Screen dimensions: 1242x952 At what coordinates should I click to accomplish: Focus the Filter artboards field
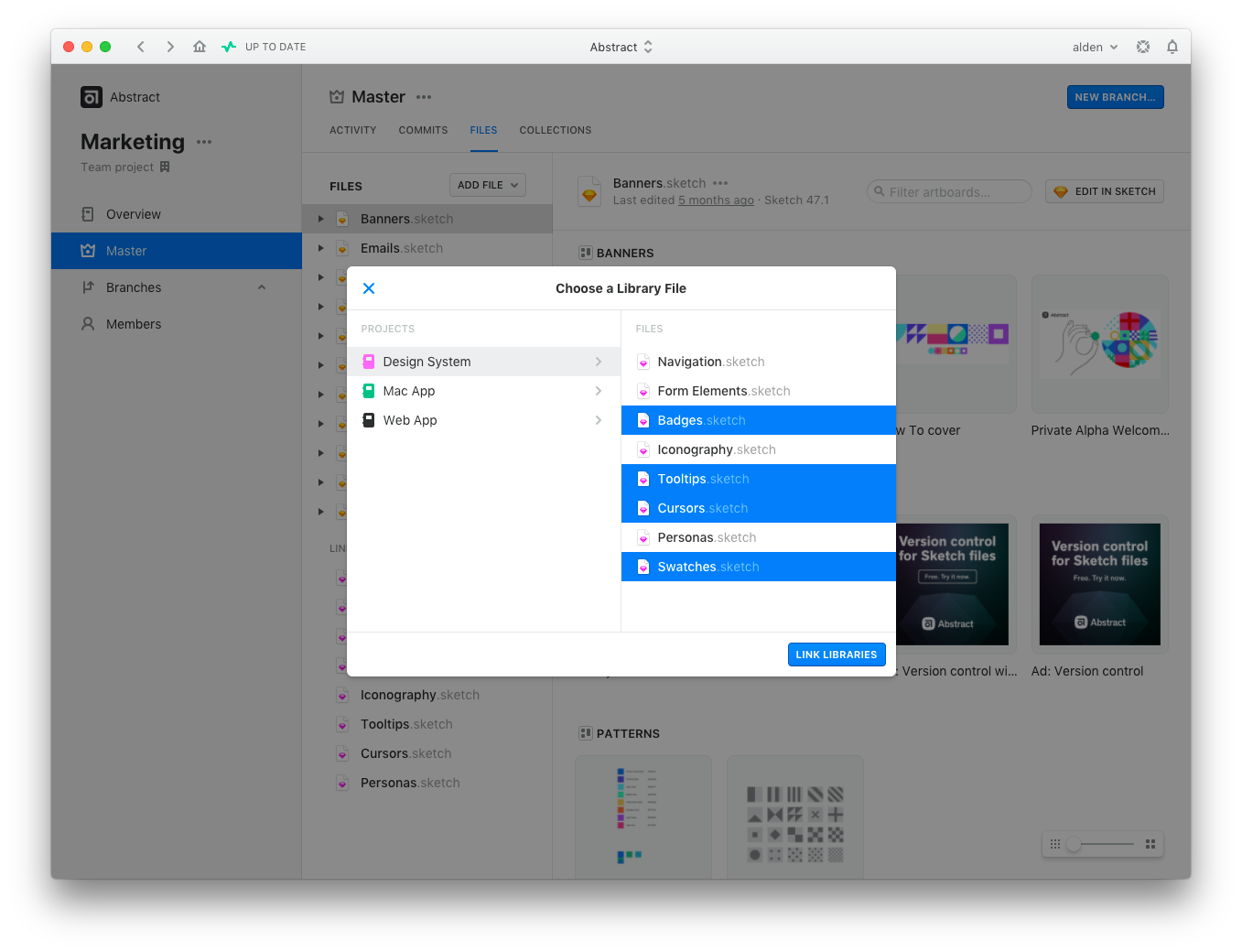coord(949,191)
